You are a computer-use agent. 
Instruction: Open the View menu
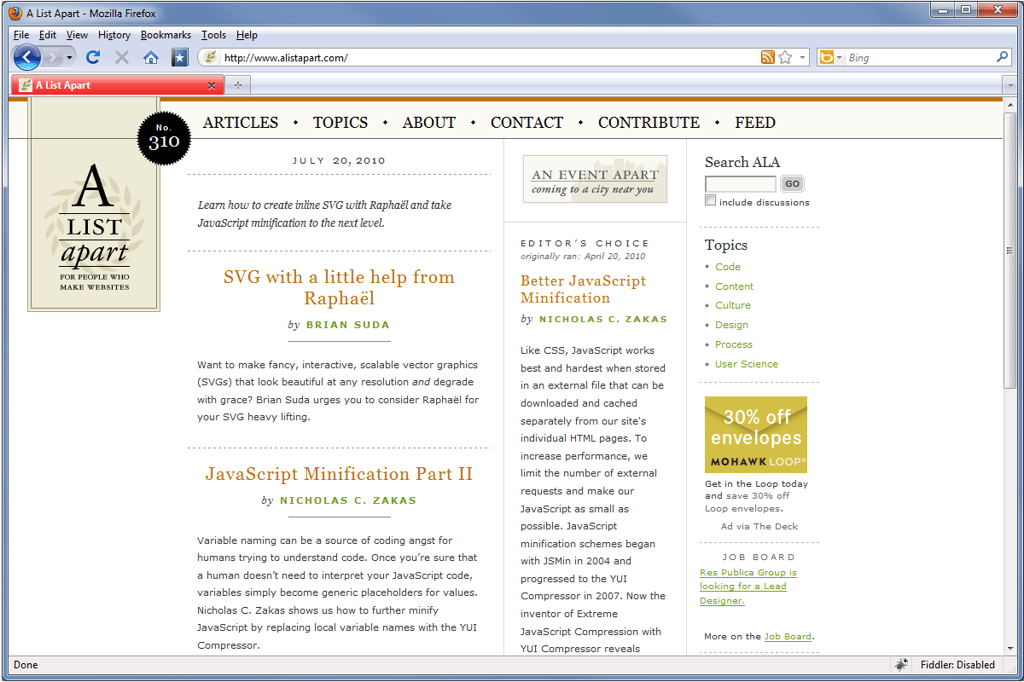point(76,35)
